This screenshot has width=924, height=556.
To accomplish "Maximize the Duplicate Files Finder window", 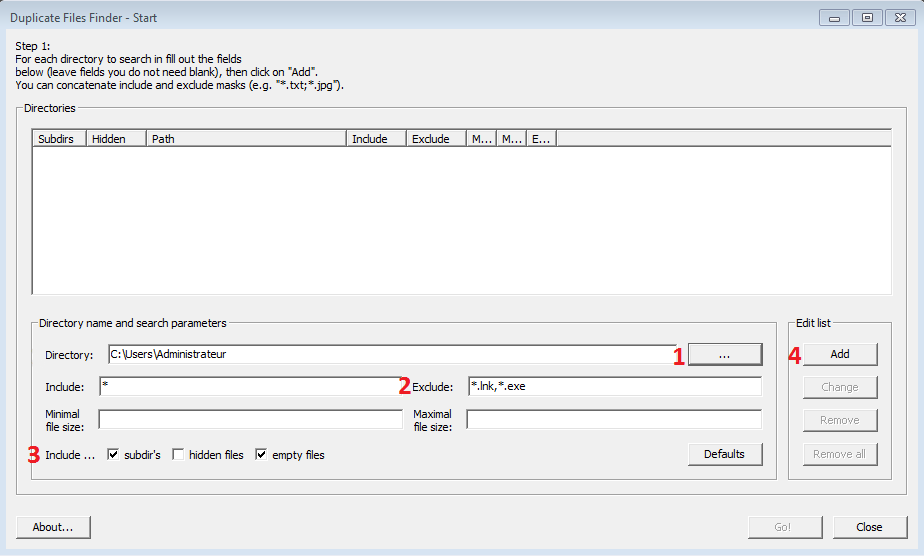I will 867,18.
